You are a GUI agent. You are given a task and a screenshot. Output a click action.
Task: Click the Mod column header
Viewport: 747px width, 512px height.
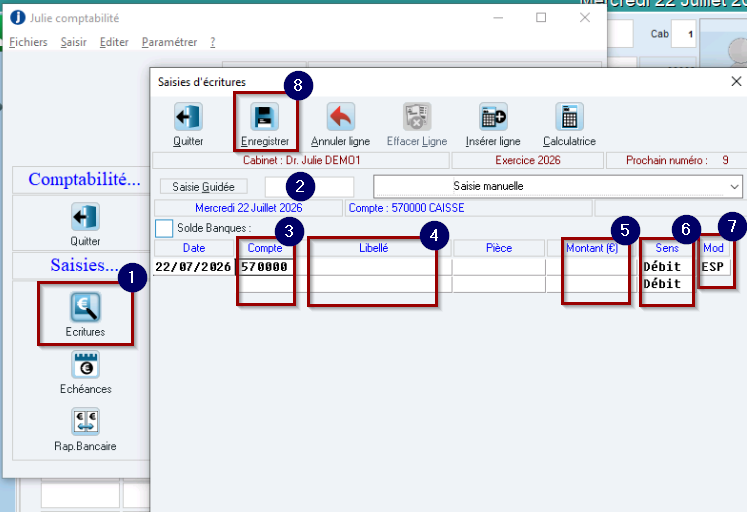tap(713, 248)
